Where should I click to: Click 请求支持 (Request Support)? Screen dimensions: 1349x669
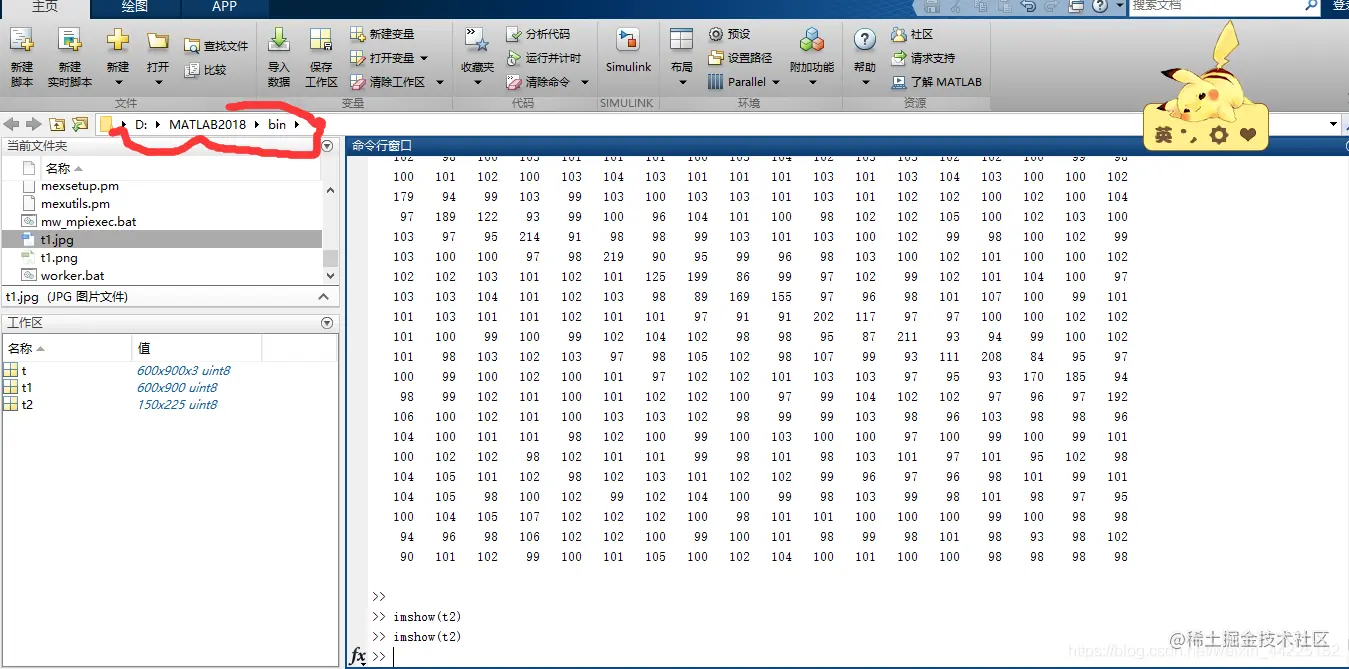point(923,58)
